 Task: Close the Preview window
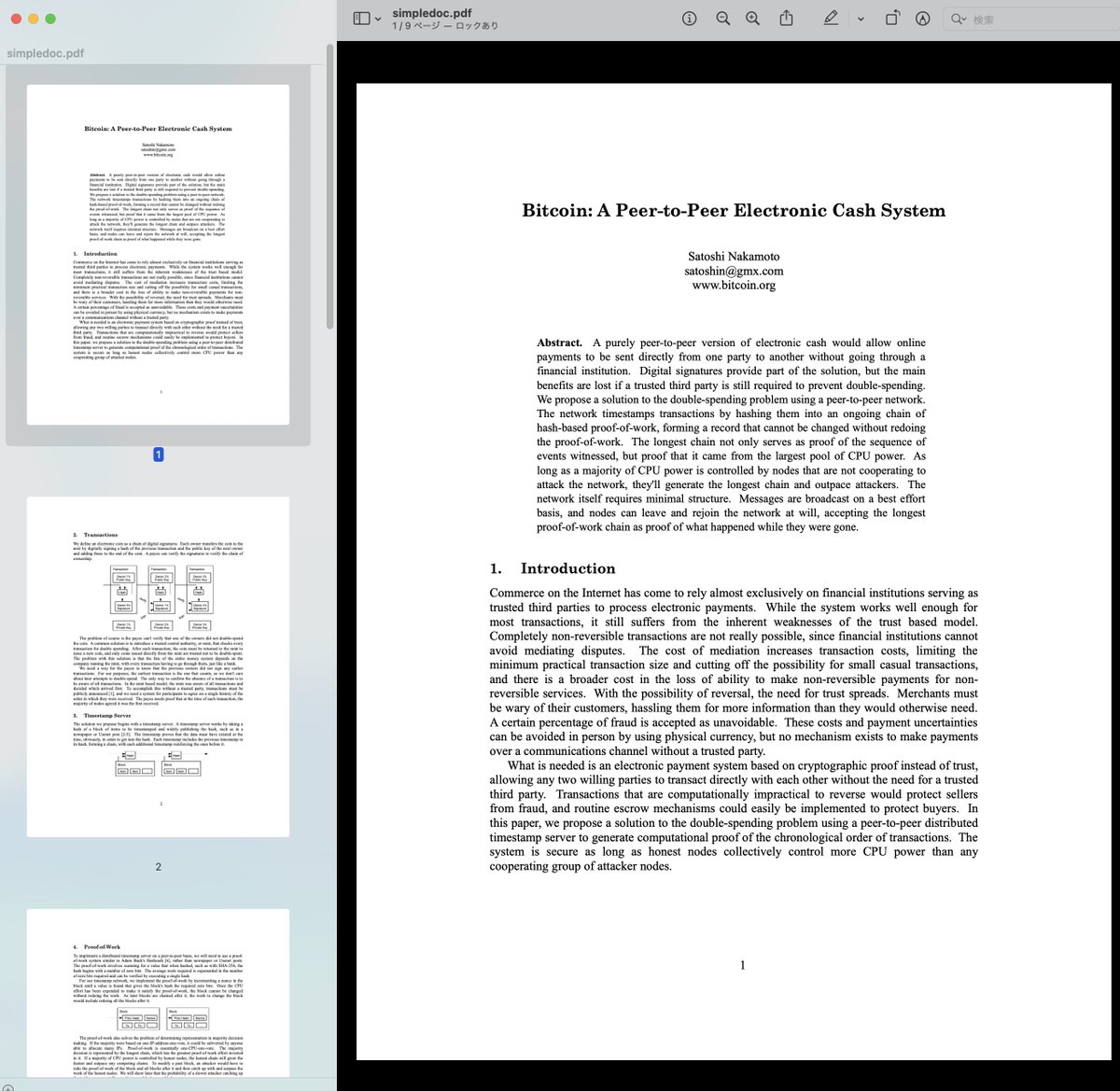tap(17, 19)
